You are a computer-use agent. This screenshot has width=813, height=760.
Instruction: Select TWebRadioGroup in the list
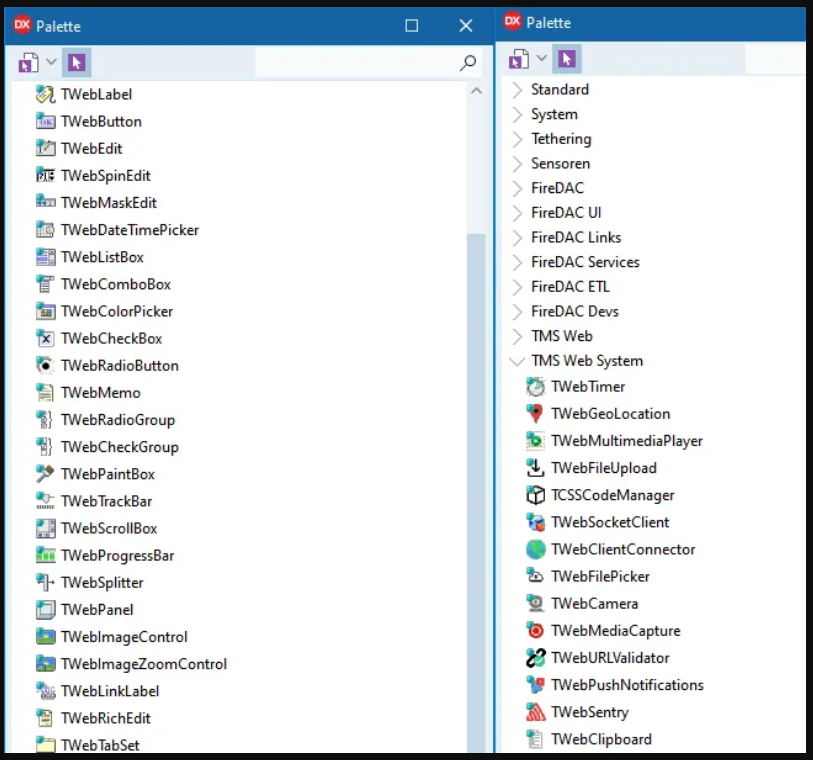[x=118, y=420]
